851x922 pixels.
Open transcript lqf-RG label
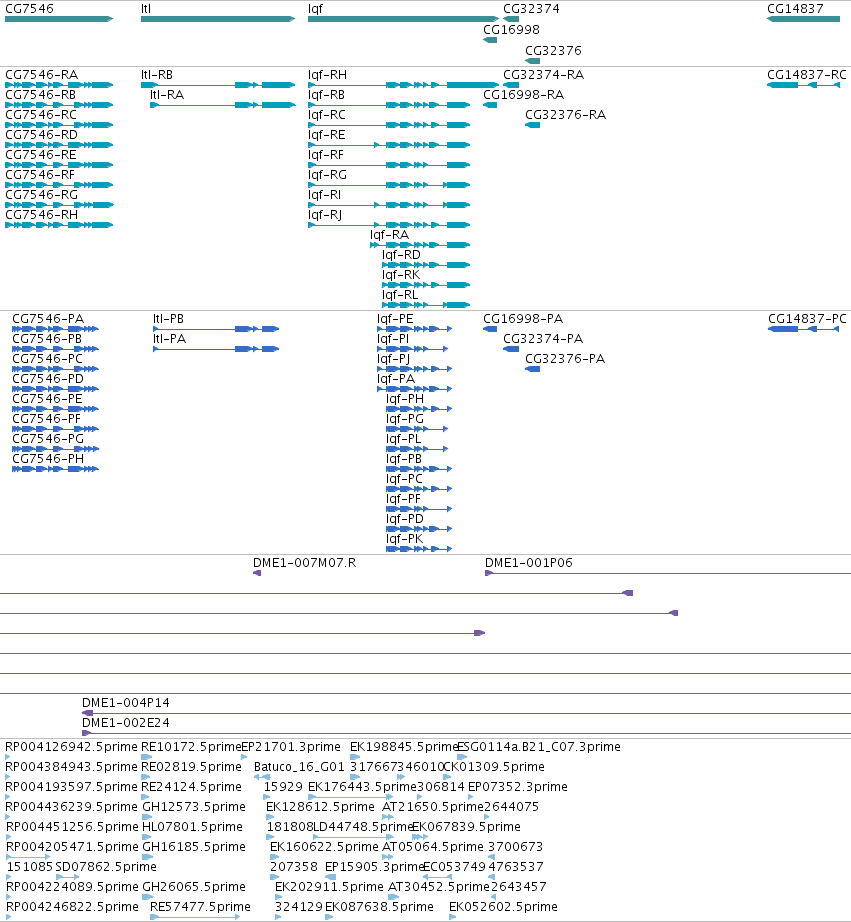[328, 175]
